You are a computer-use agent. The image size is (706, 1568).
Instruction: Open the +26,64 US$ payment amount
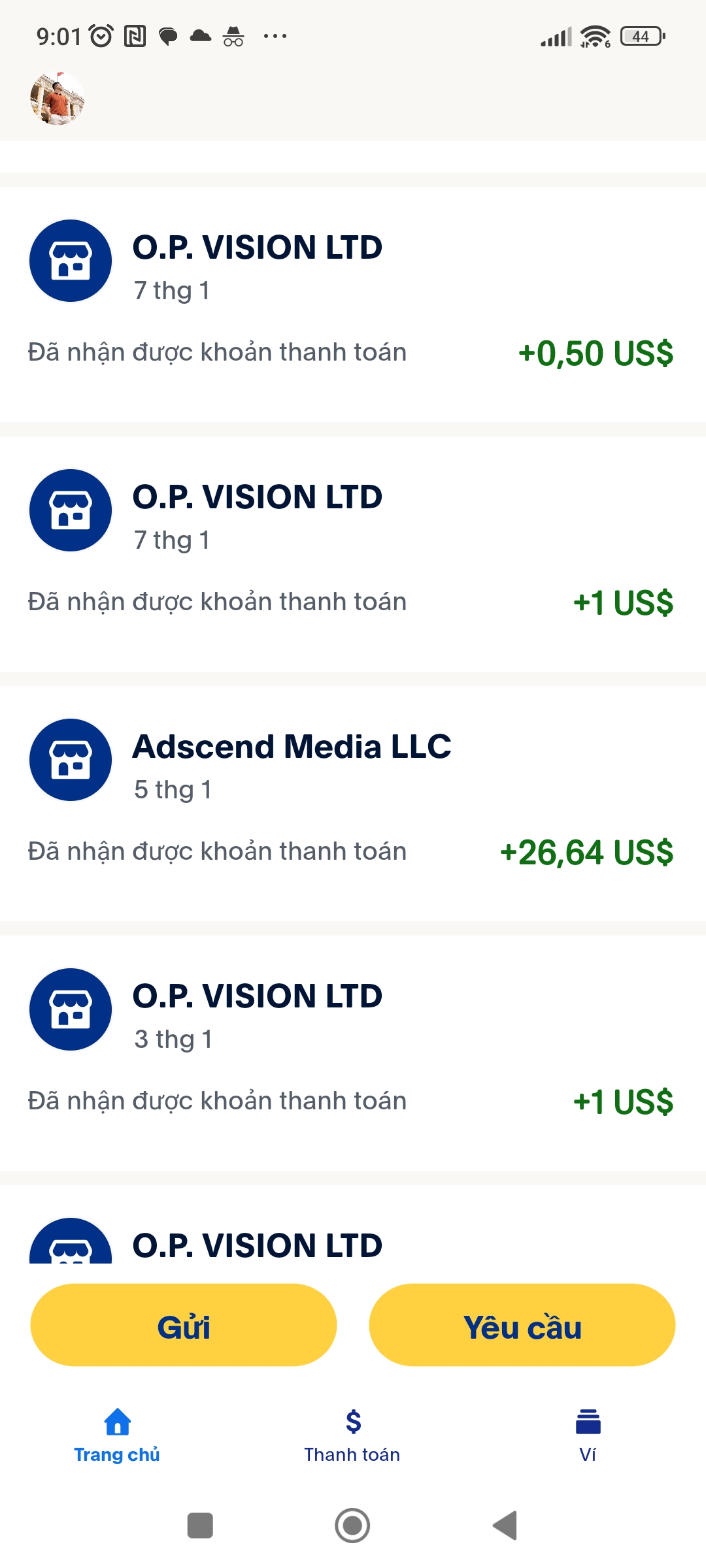586,853
